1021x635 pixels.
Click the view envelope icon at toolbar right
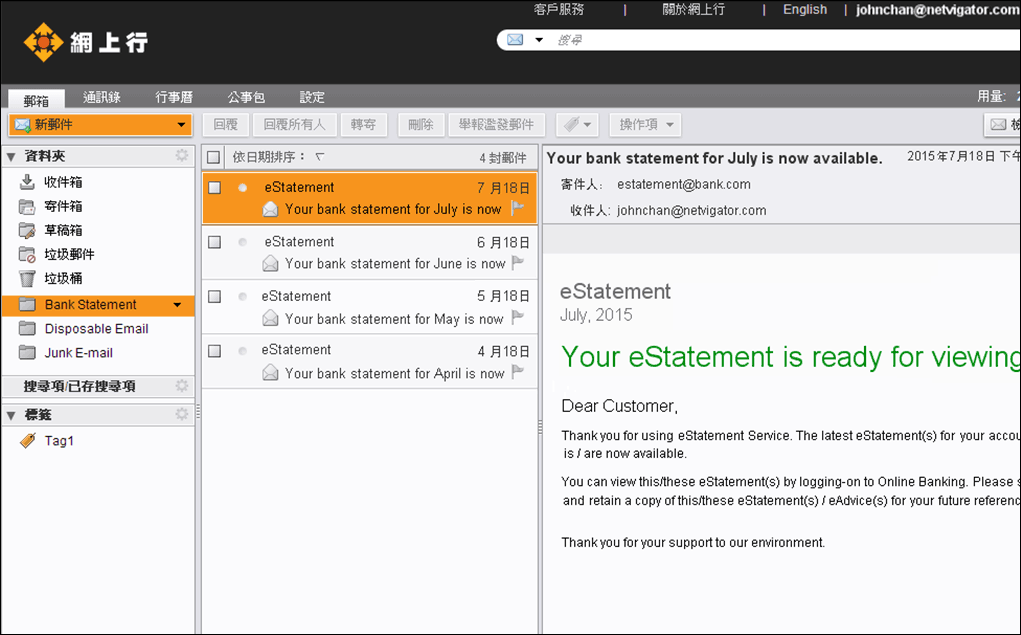point(998,124)
